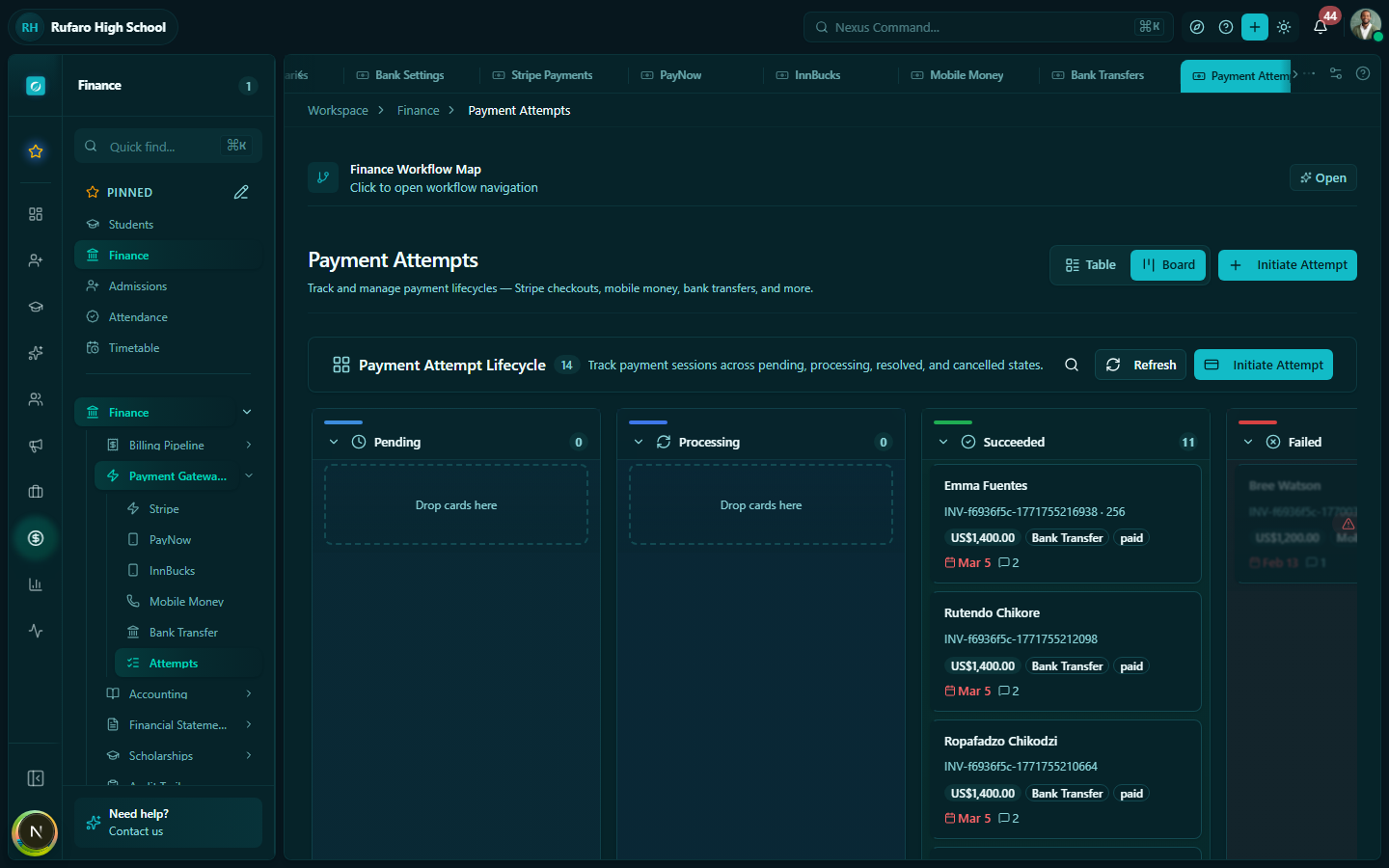Switch to Bank Transfers tab

coord(1098,75)
